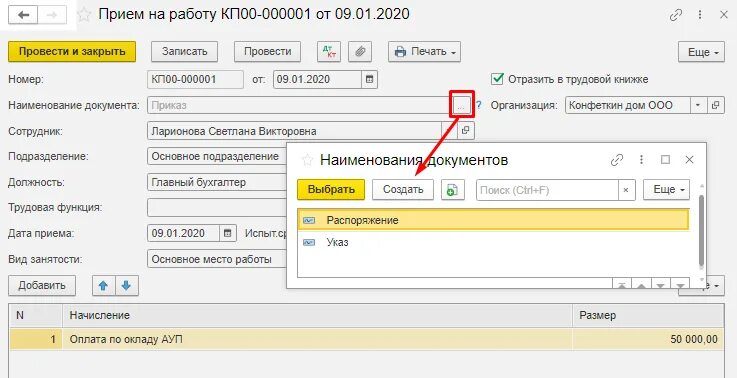Click into the Поиск (Ctrl+F) search field

coord(547,190)
